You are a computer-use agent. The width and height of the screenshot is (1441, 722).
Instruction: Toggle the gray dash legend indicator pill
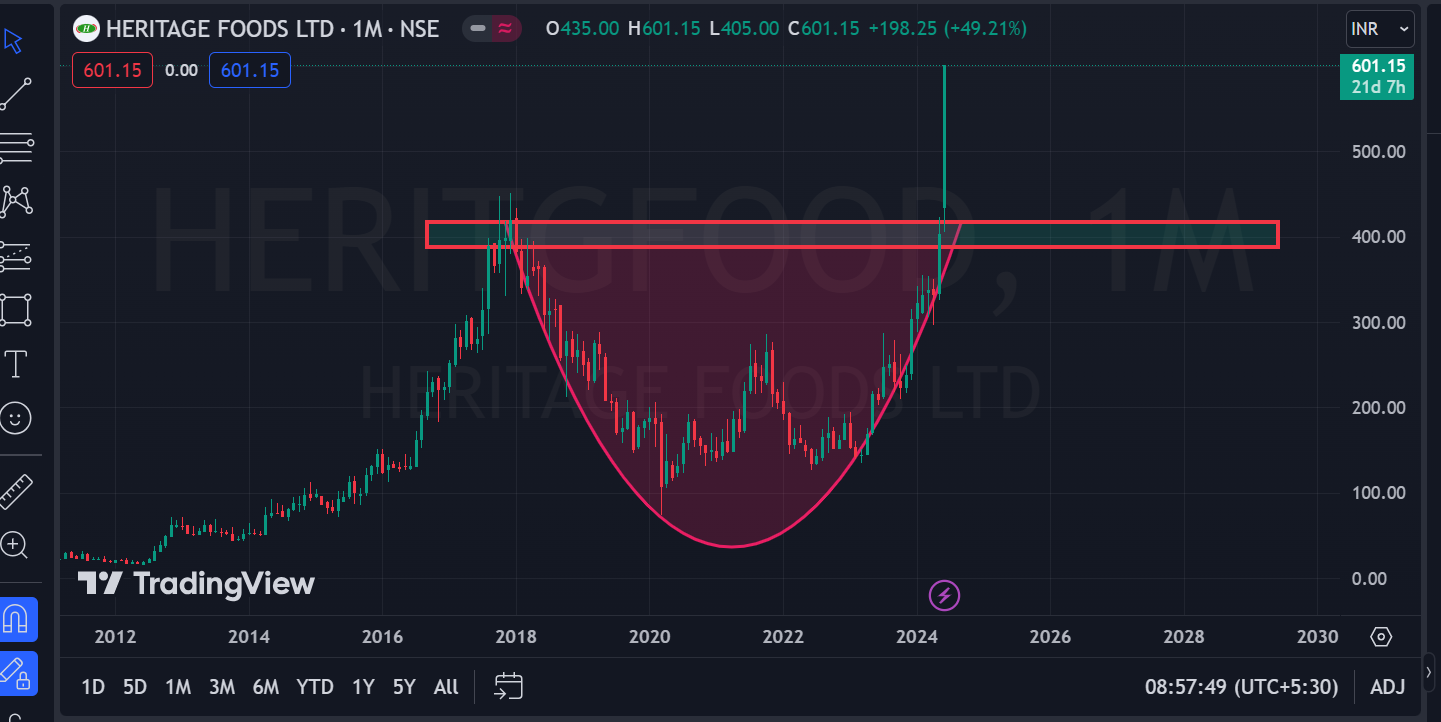pyautogui.click(x=478, y=29)
